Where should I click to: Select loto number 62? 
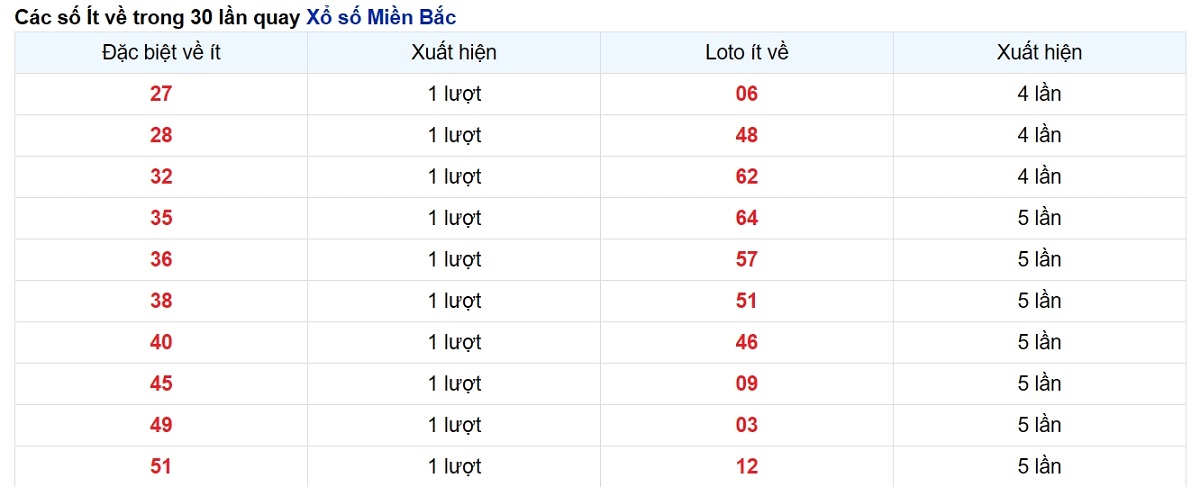(747, 177)
